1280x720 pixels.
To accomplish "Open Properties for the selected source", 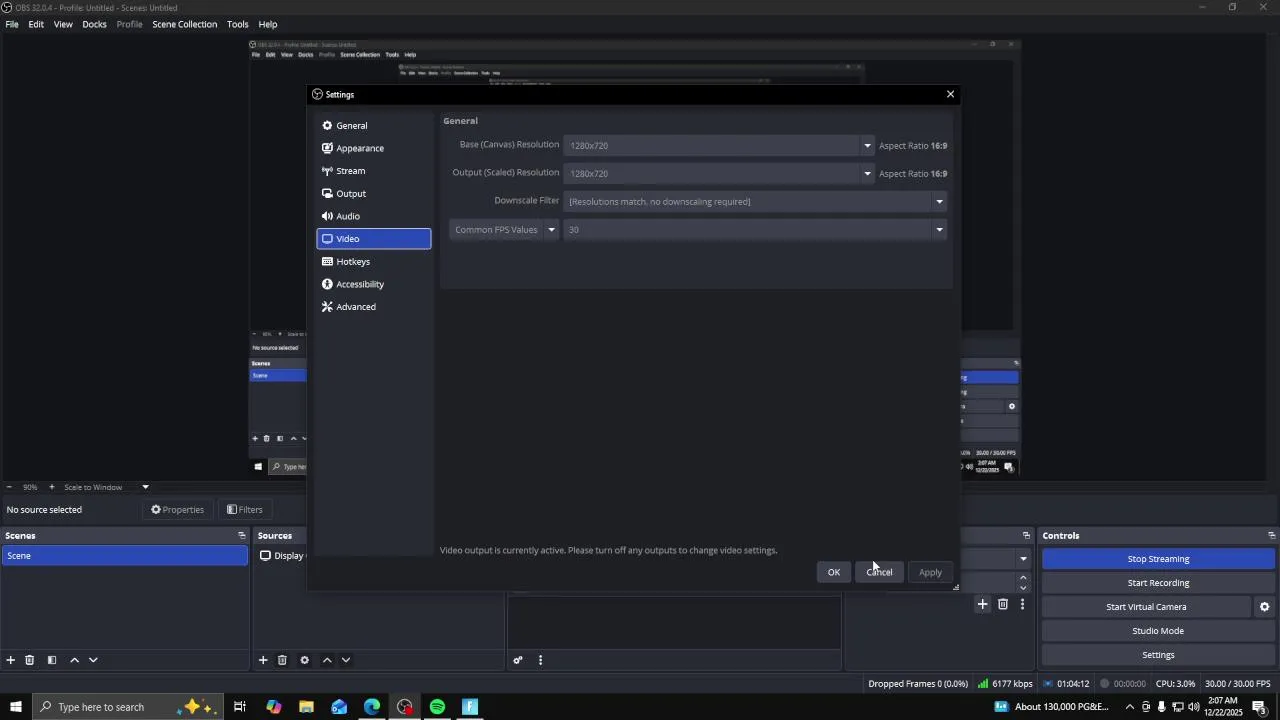I will [x=177, y=510].
